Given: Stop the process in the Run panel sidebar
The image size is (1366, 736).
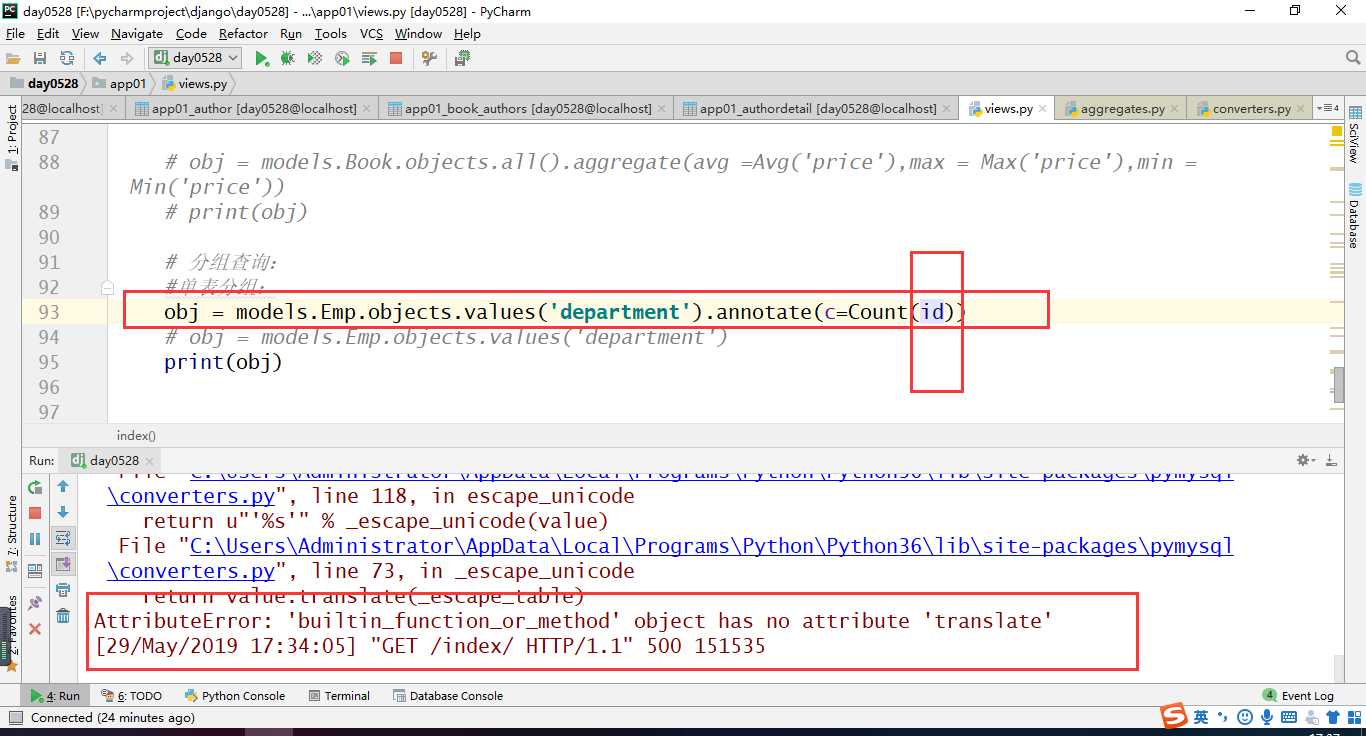Looking at the screenshot, I should point(35,513).
